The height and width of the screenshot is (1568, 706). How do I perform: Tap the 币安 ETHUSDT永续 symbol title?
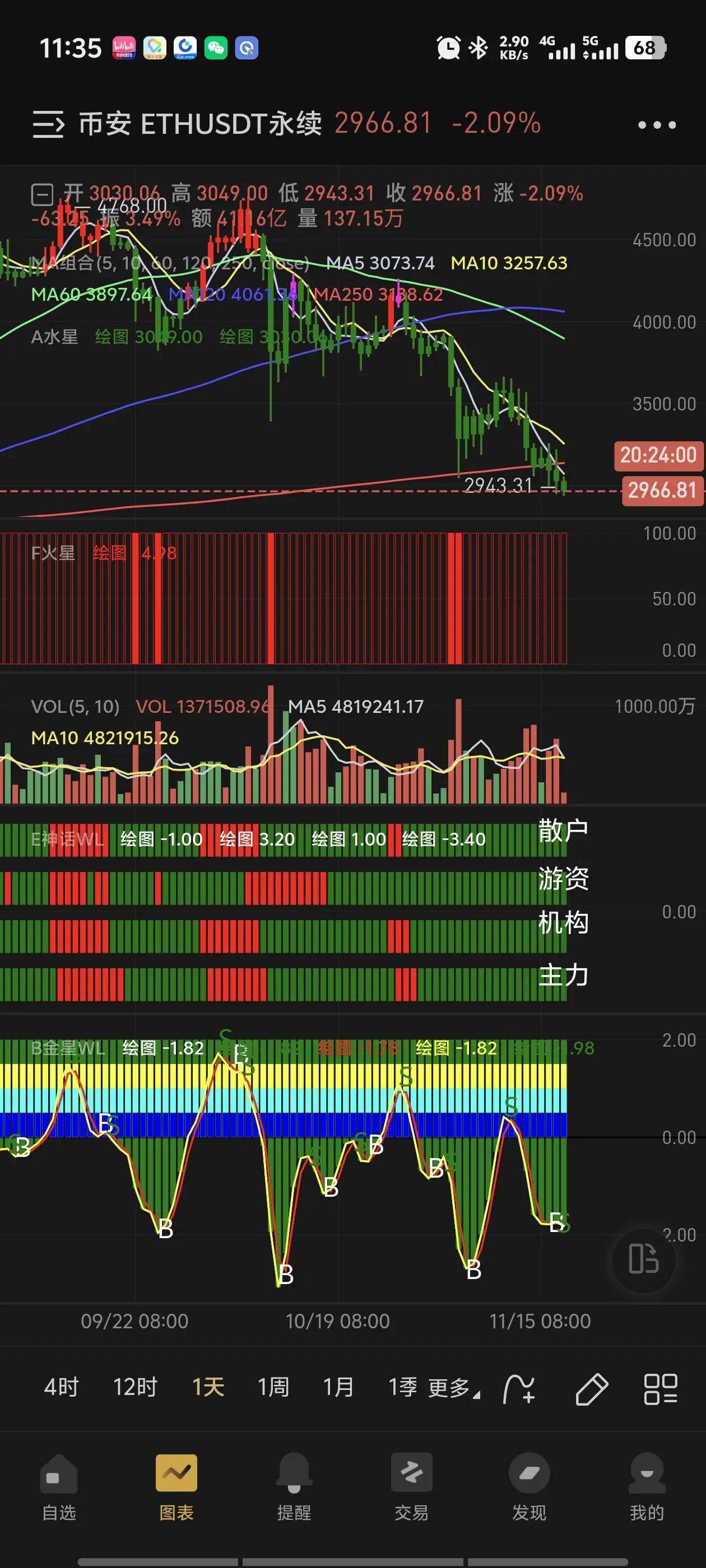[x=200, y=124]
